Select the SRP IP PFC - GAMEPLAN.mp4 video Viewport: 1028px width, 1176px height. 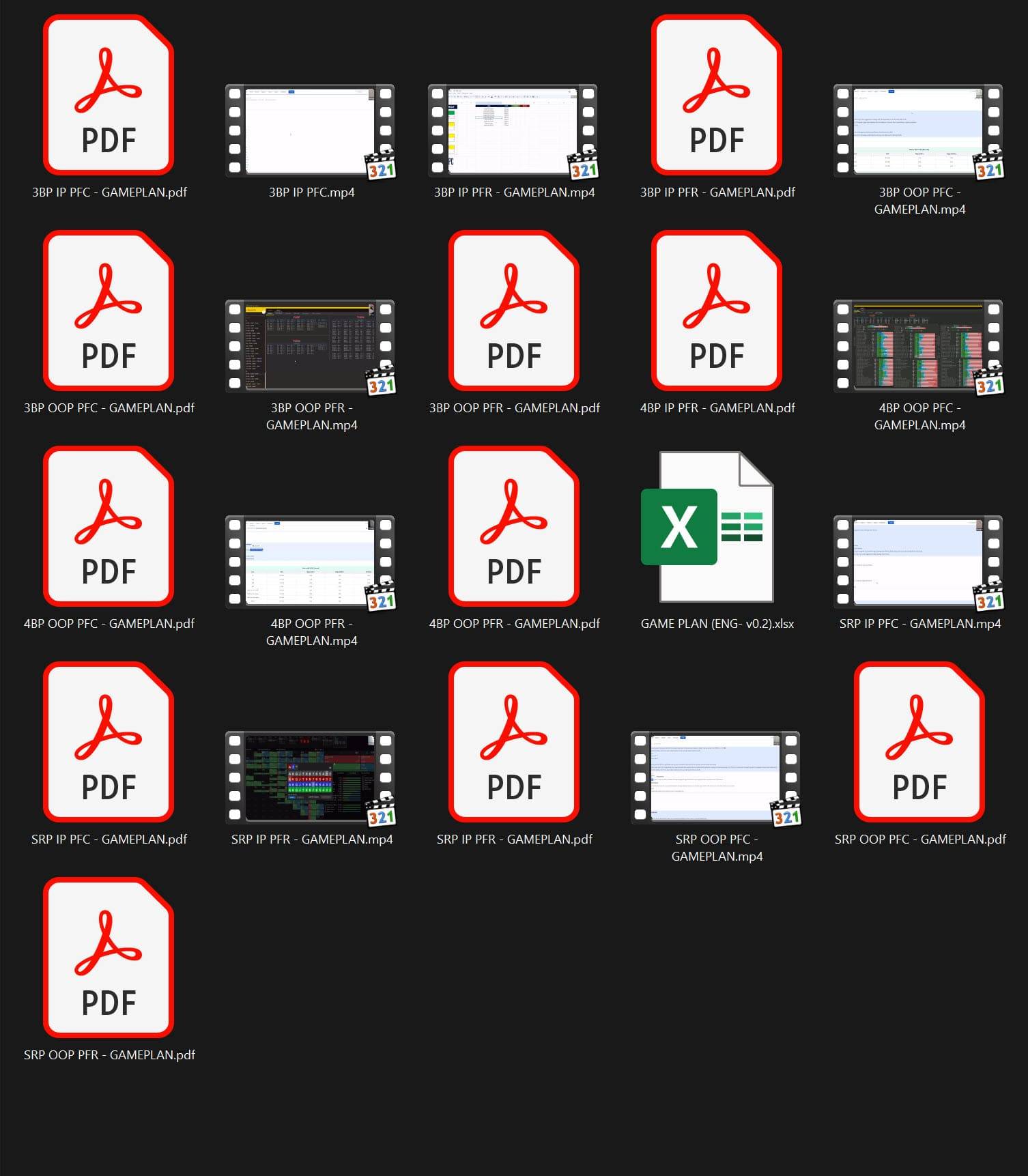tap(919, 562)
